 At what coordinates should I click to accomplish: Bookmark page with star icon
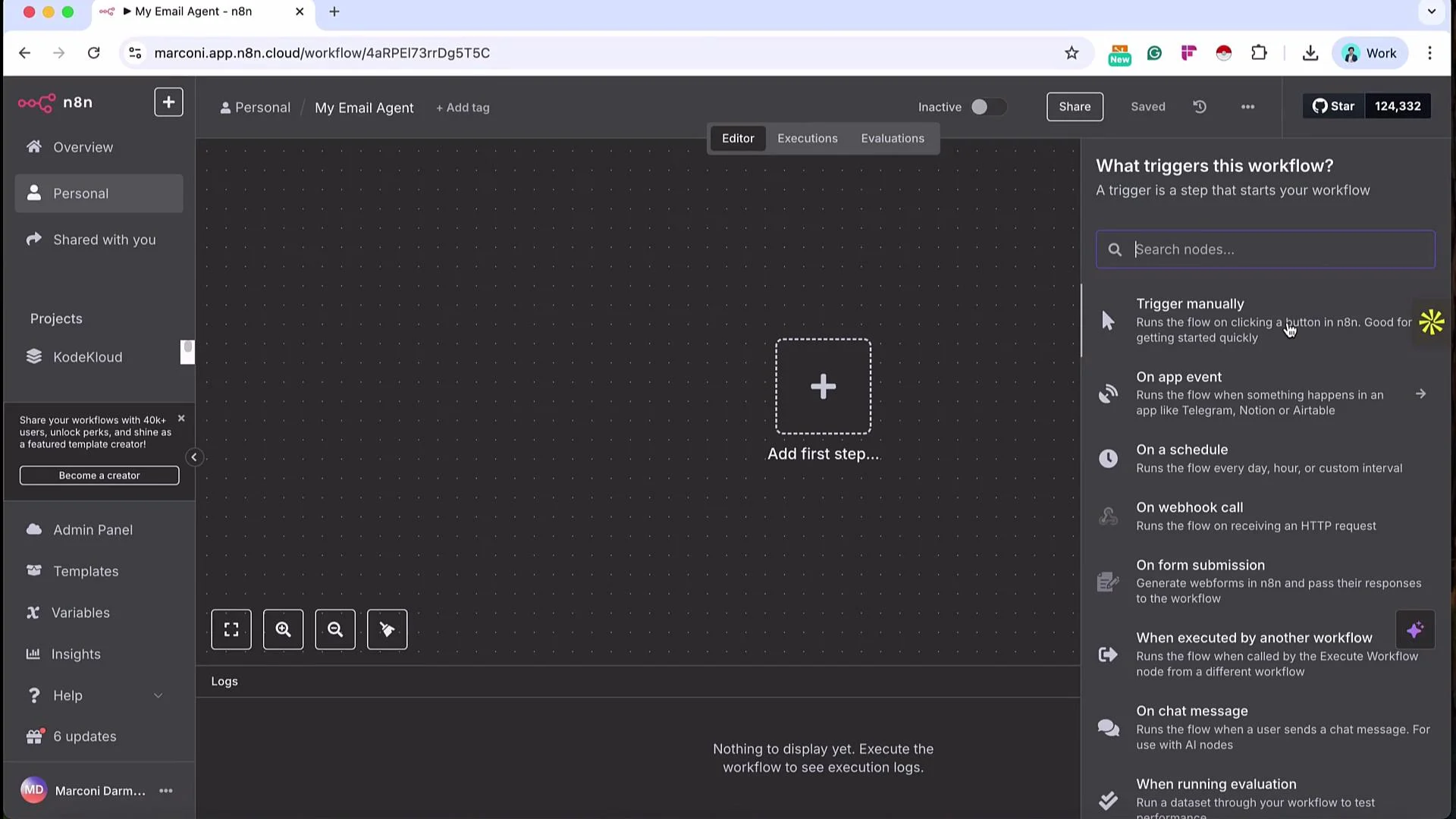(x=1072, y=53)
